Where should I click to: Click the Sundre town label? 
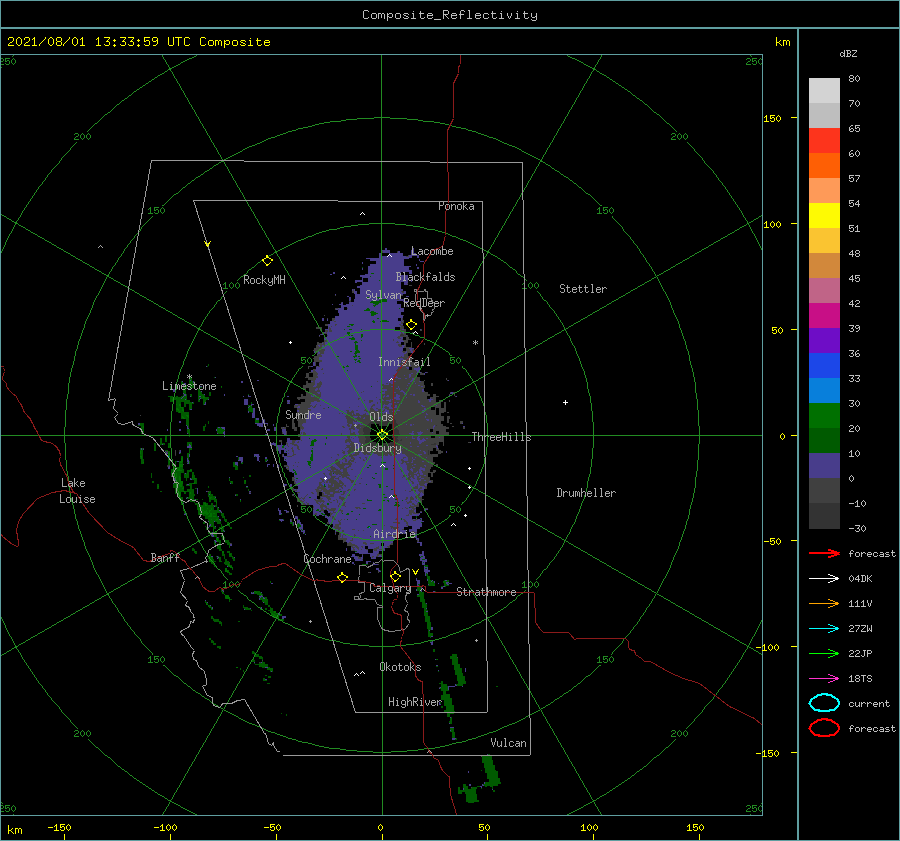tap(303, 414)
